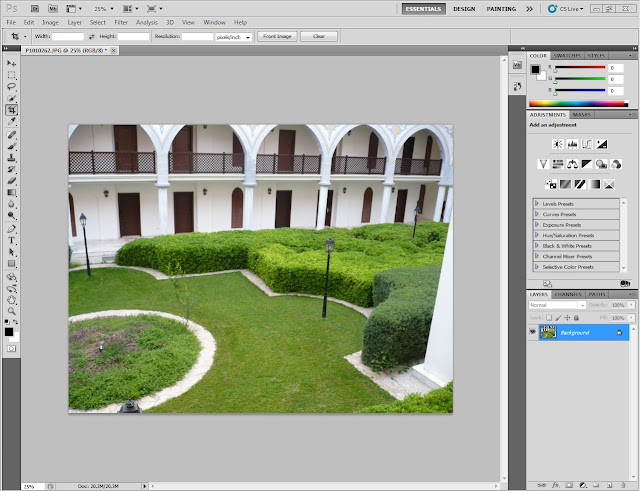Select the Pen tool
This screenshot has height=491, width=640.
pyautogui.click(x=11, y=229)
